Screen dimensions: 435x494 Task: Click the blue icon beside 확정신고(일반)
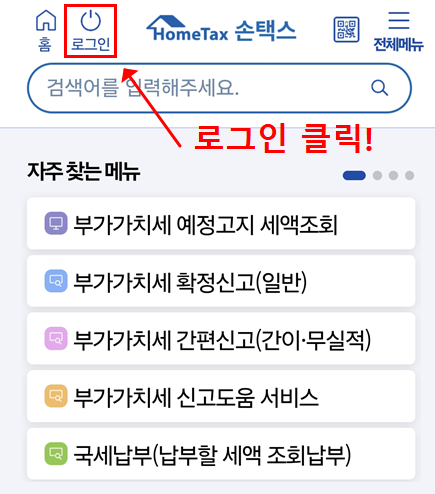(56, 281)
